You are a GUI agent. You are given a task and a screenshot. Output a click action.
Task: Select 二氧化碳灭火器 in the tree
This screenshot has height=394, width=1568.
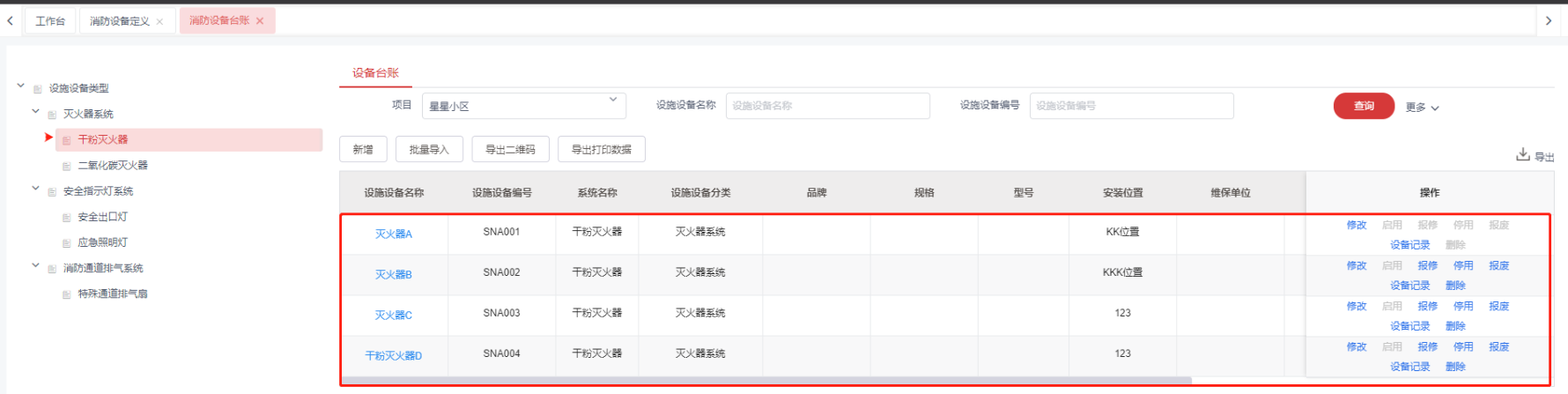point(113,166)
